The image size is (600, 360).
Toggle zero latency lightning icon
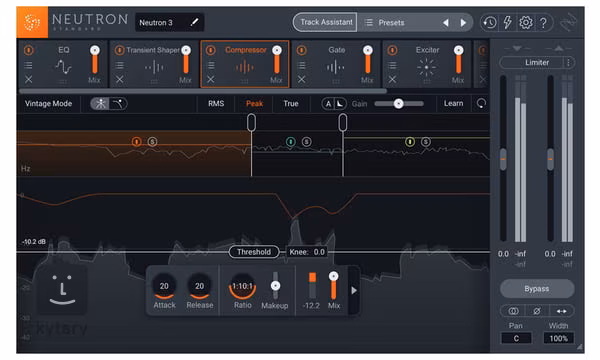507,23
